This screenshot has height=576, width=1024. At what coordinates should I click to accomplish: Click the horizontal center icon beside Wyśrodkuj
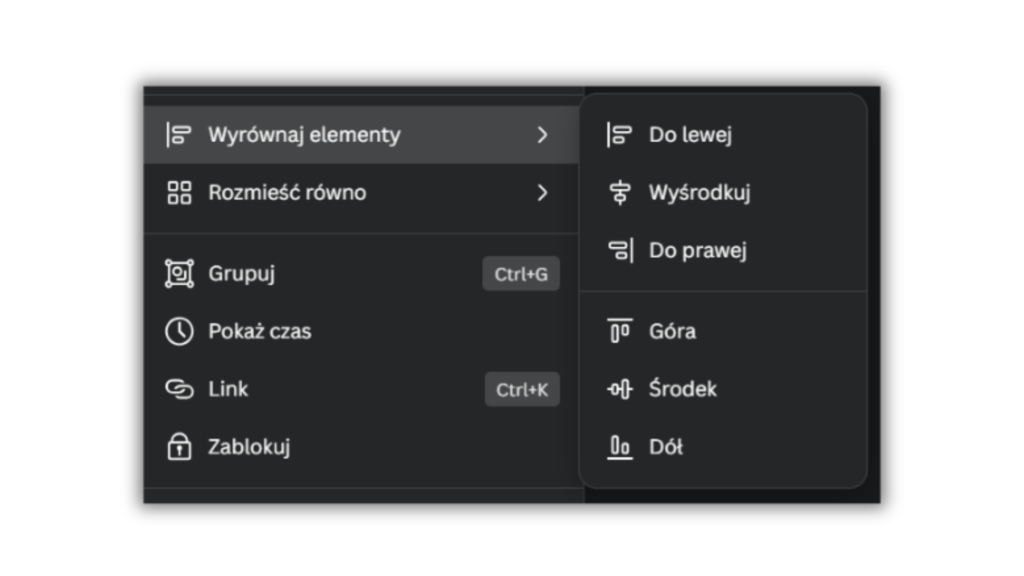[620, 193]
